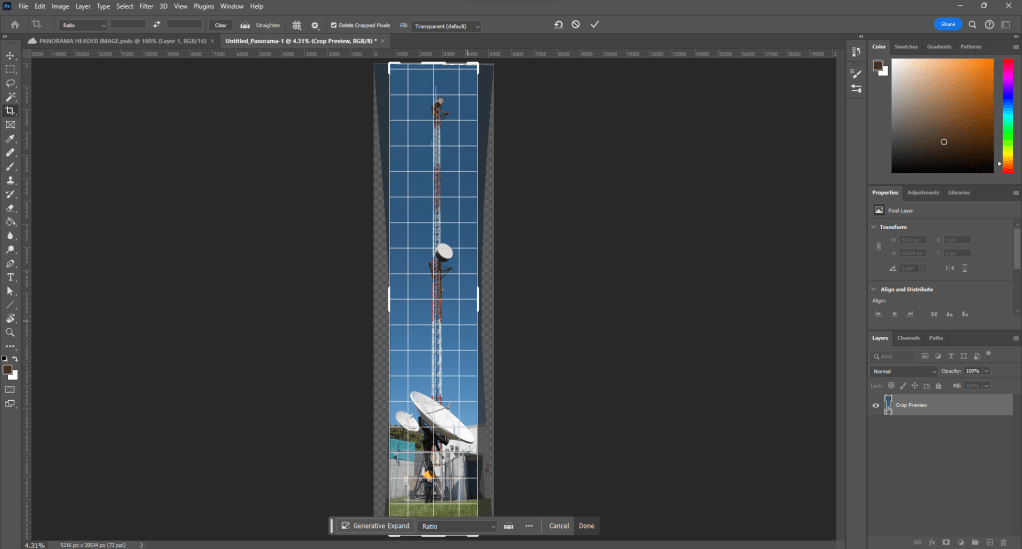Switch to the Swatches tab

click(906, 47)
